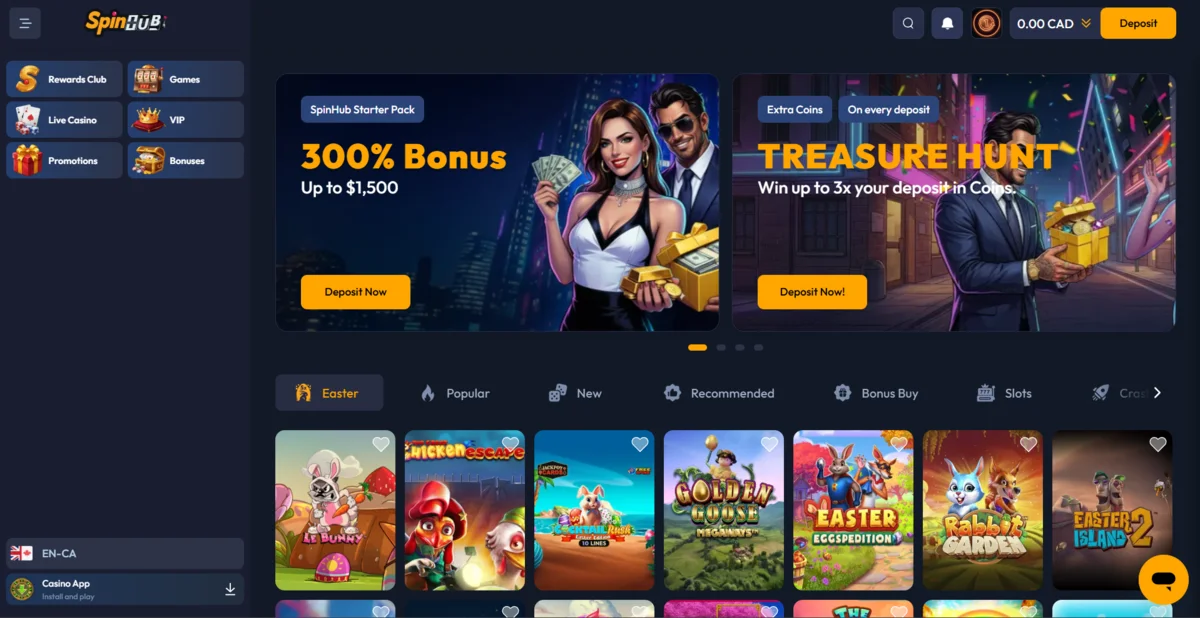
Task: Click the coin avatar icon
Action: pos(987,23)
